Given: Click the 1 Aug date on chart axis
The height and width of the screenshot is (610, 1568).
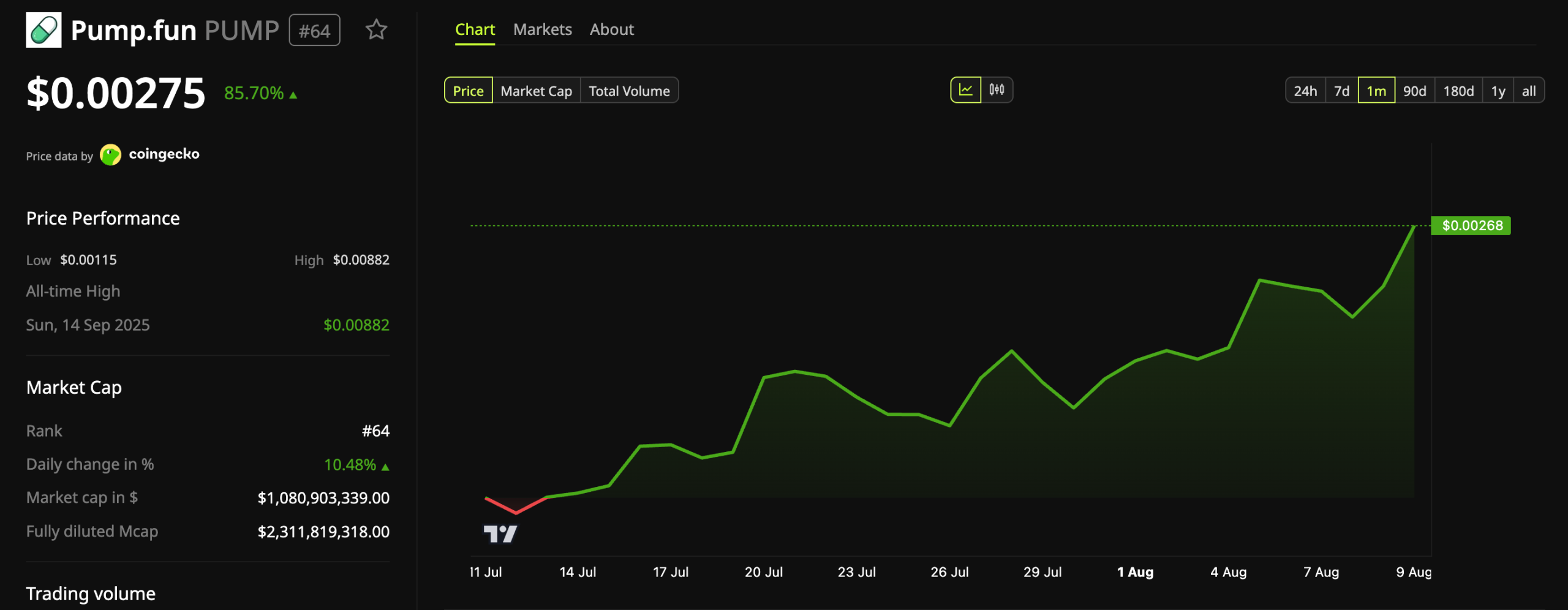Looking at the screenshot, I should (x=1136, y=572).
